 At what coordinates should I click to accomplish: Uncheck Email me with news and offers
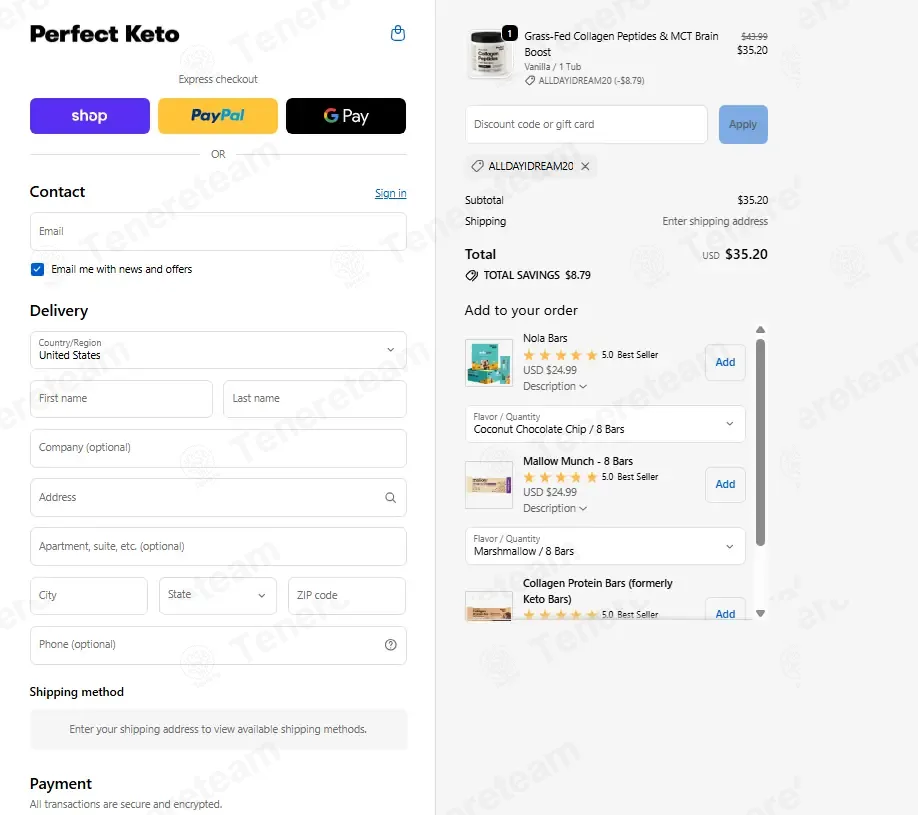click(37, 269)
